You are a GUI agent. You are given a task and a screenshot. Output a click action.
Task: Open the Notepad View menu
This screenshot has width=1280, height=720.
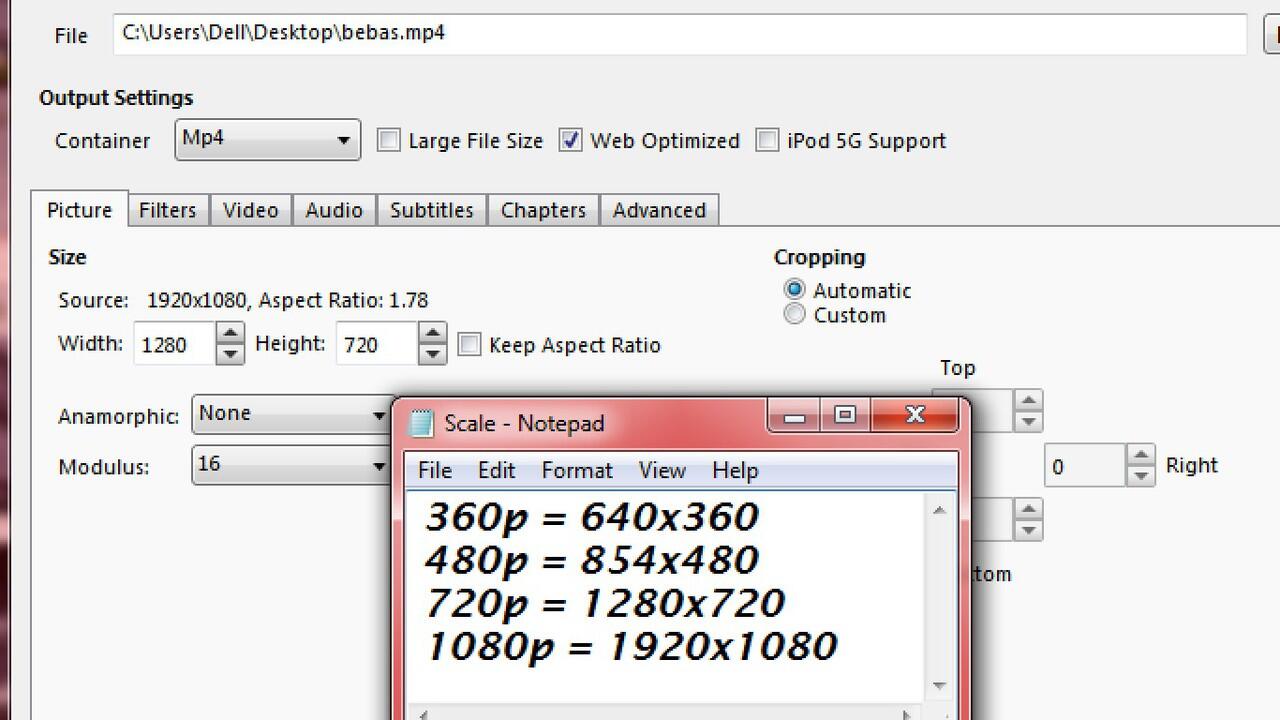[x=662, y=470]
